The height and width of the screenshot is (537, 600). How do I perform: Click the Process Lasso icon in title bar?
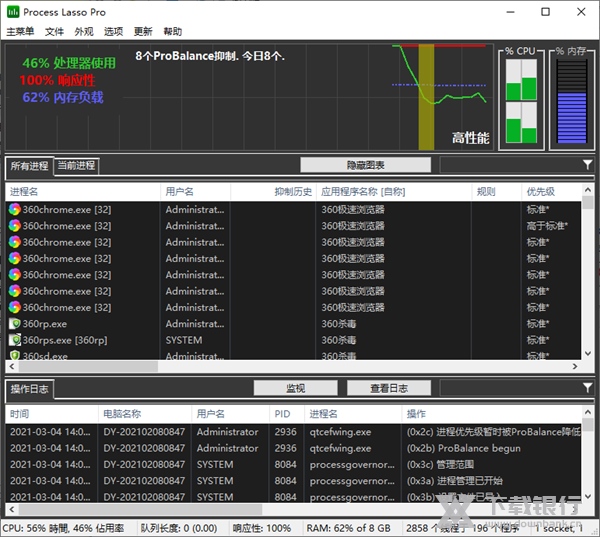click(11, 12)
